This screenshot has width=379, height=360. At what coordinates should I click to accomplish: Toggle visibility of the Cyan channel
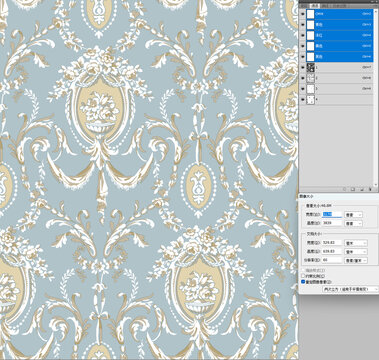click(x=303, y=25)
